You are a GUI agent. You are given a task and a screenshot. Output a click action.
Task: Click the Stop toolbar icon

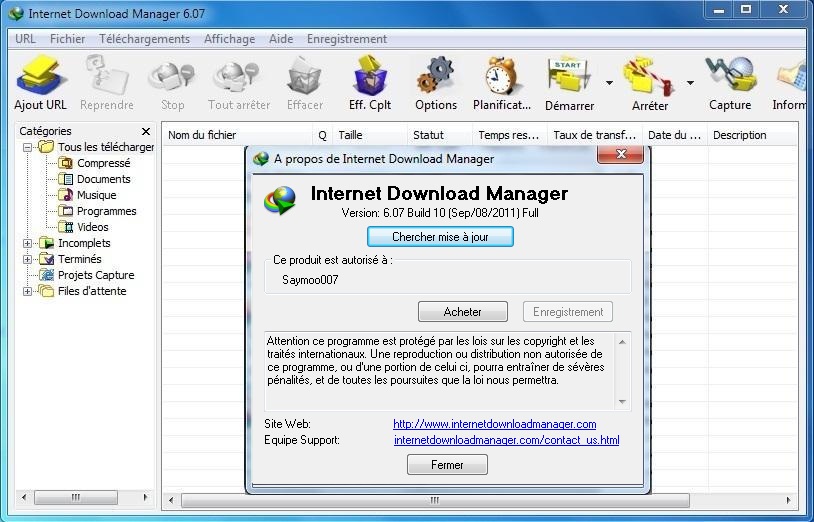pos(172,76)
